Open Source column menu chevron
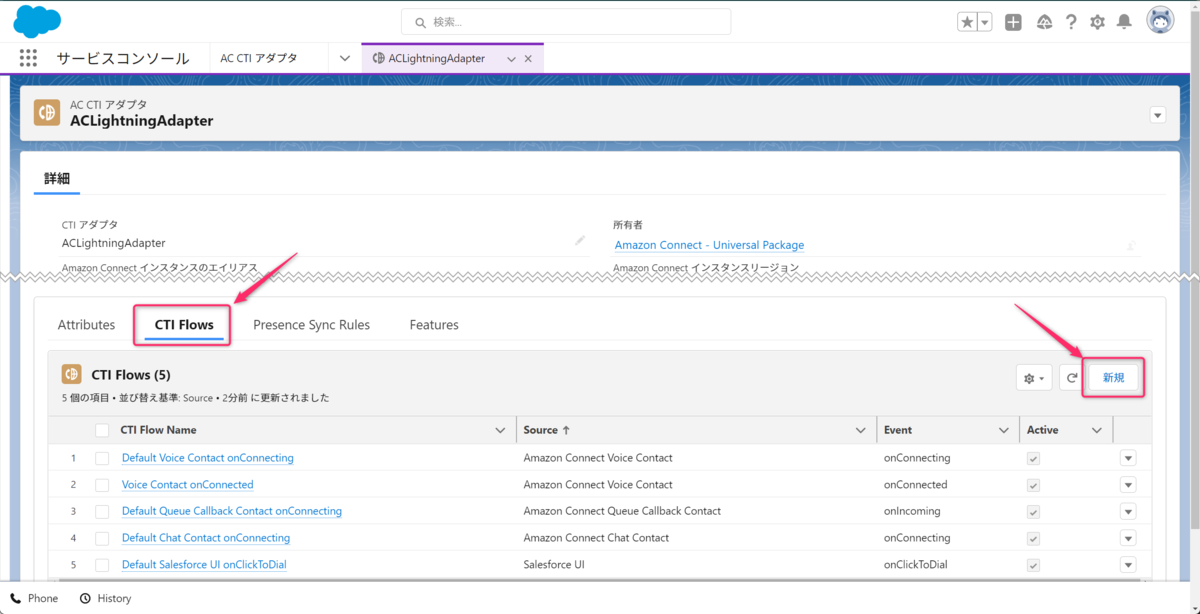 861,431
